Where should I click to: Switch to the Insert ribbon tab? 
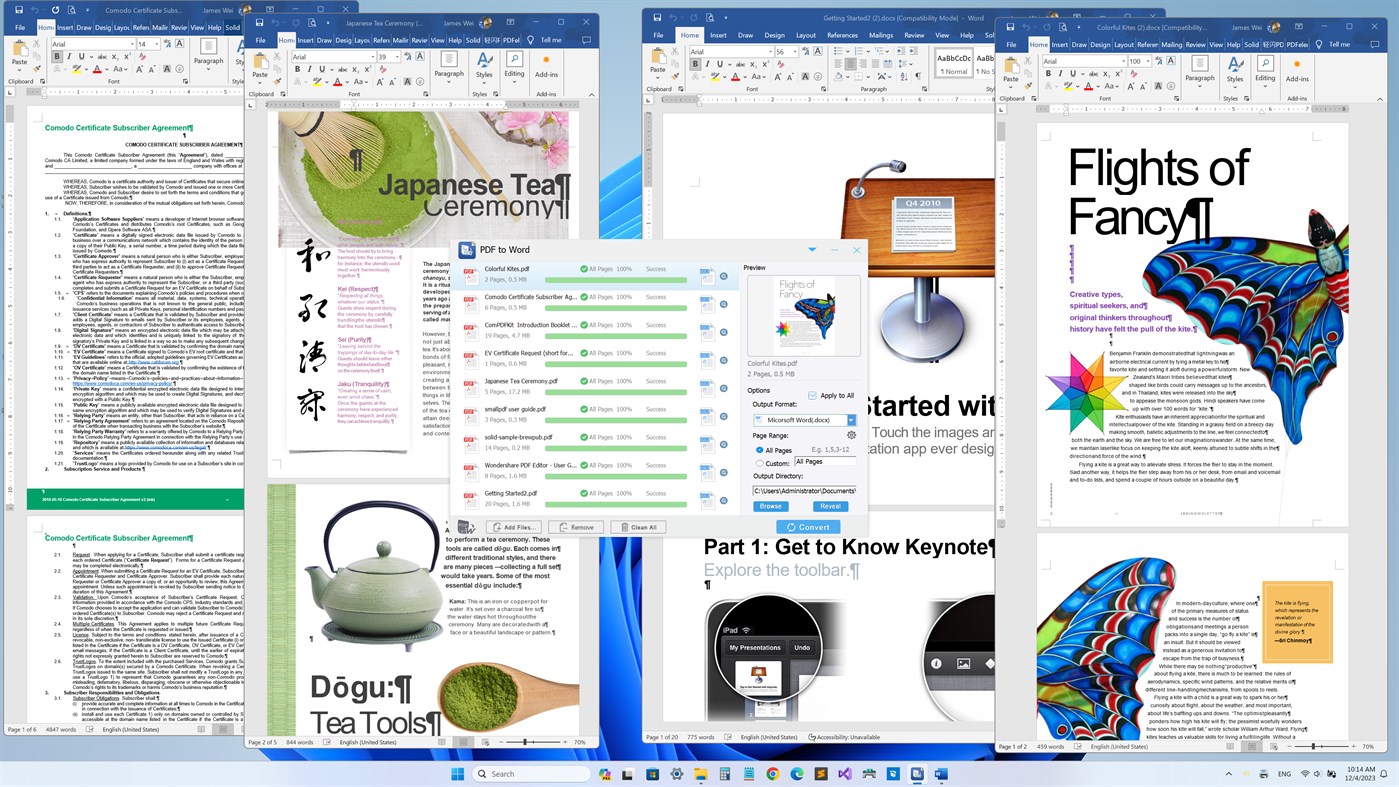click(1060, 44)
